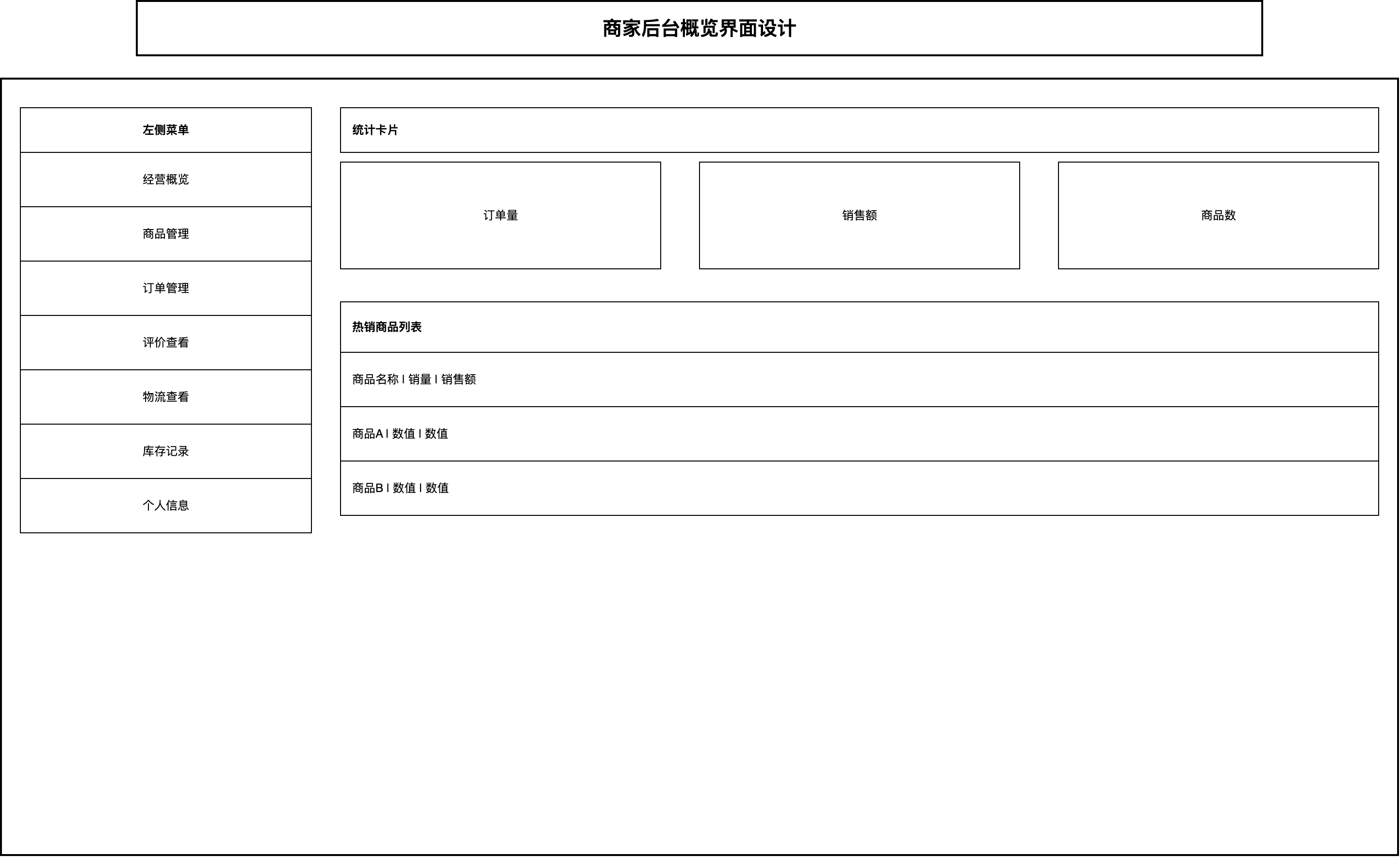Image resolution: width=1400 pixels, height=857 pixels.
Task: Select the 物流查看 menu item
Action: pyautogui.click(x=165, y=396)
